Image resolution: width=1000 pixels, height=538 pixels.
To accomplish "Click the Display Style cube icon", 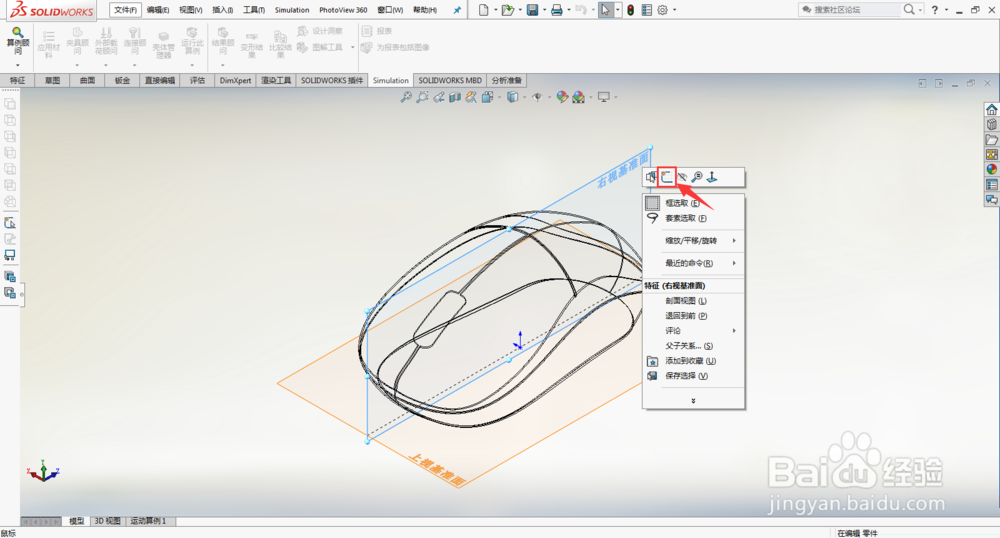I will [512, 97].
